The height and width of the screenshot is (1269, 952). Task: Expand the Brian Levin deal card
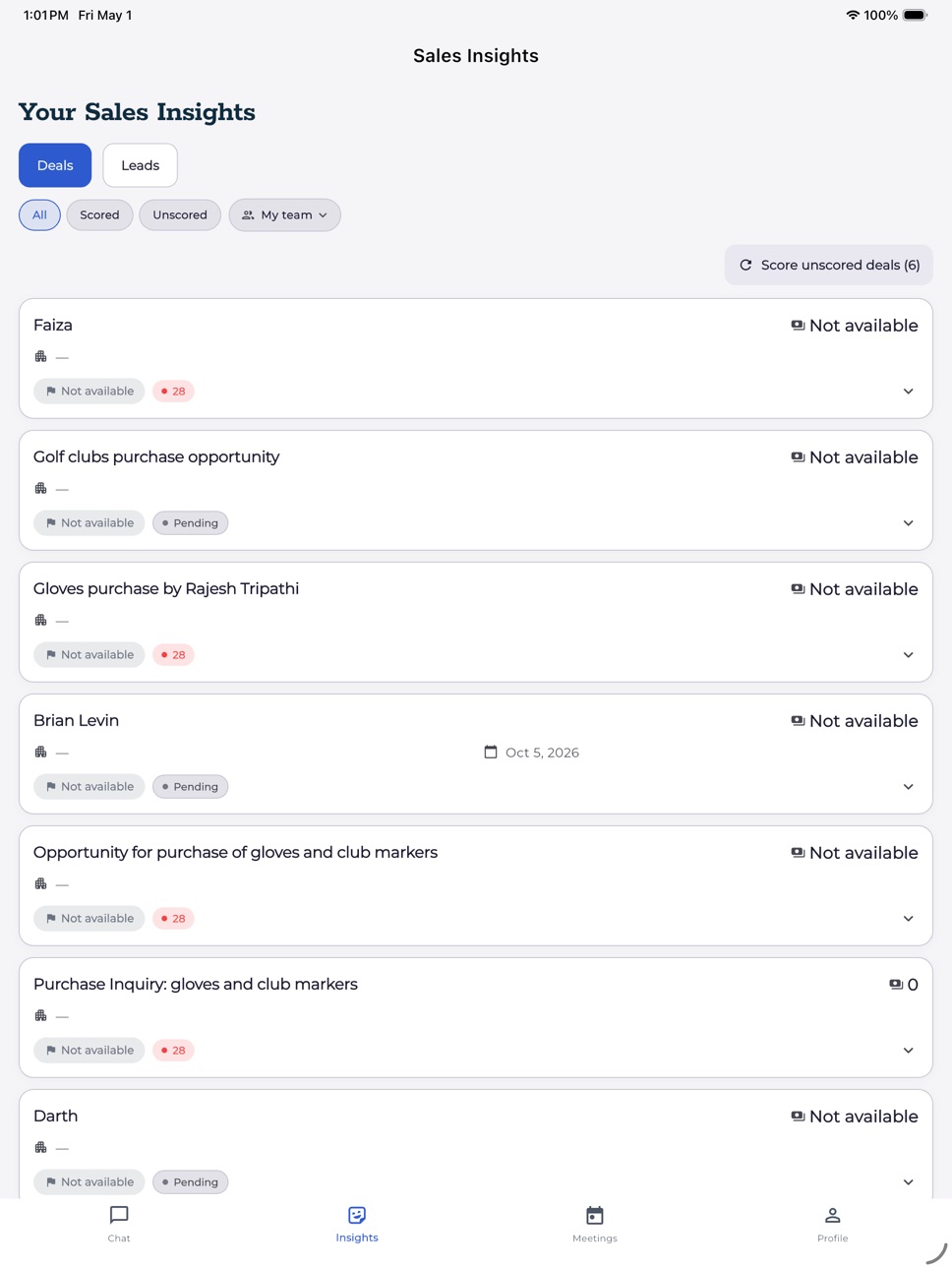click(x=909, y=787)
